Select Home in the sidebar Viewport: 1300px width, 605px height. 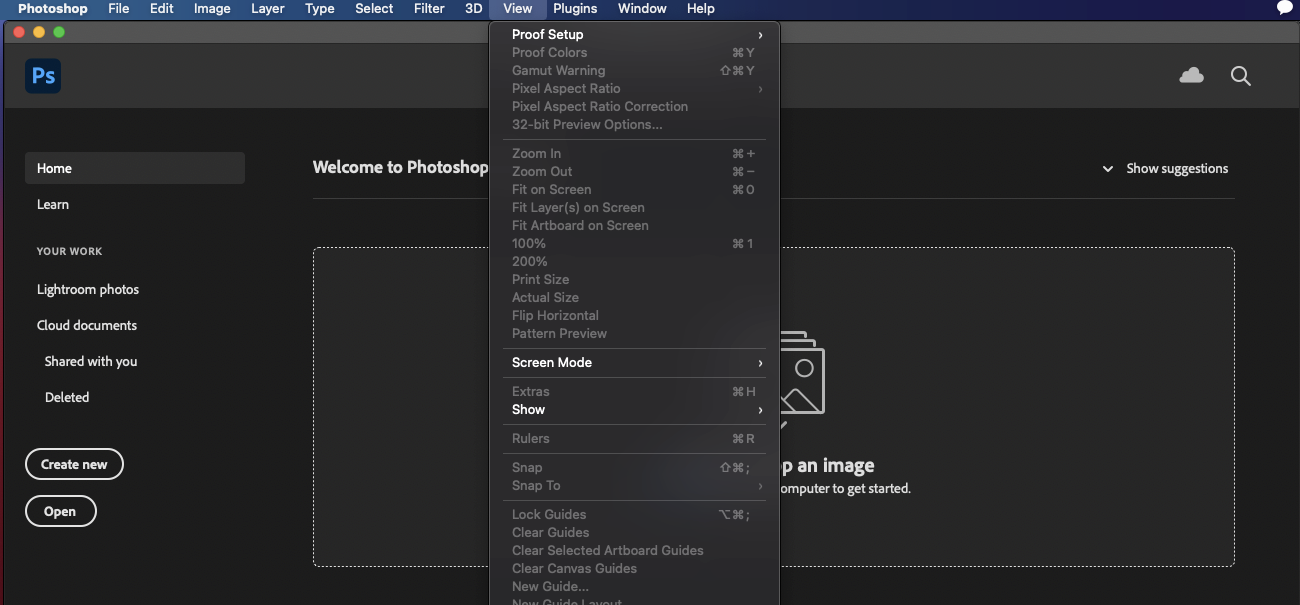(x=135, y=168)
